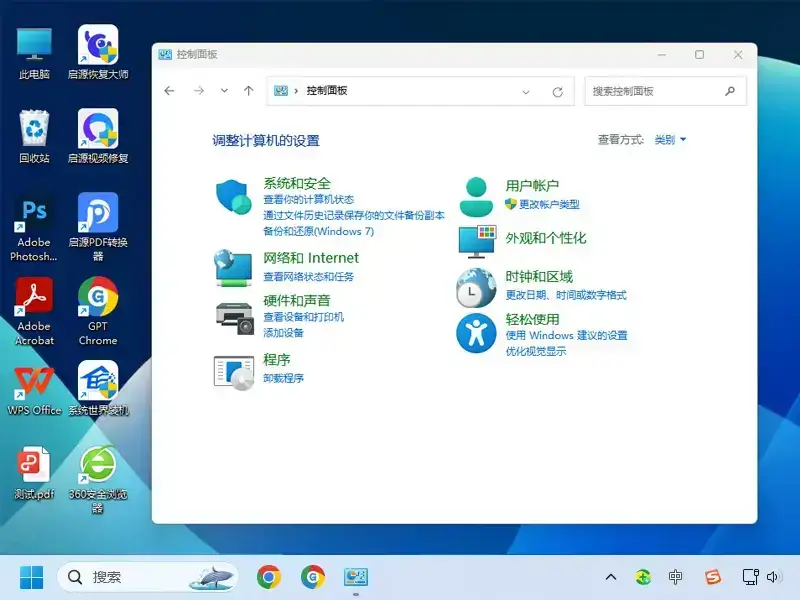Expand the address bar history dropdown arrow
800x600 pixels.
(x=527, y=91)
